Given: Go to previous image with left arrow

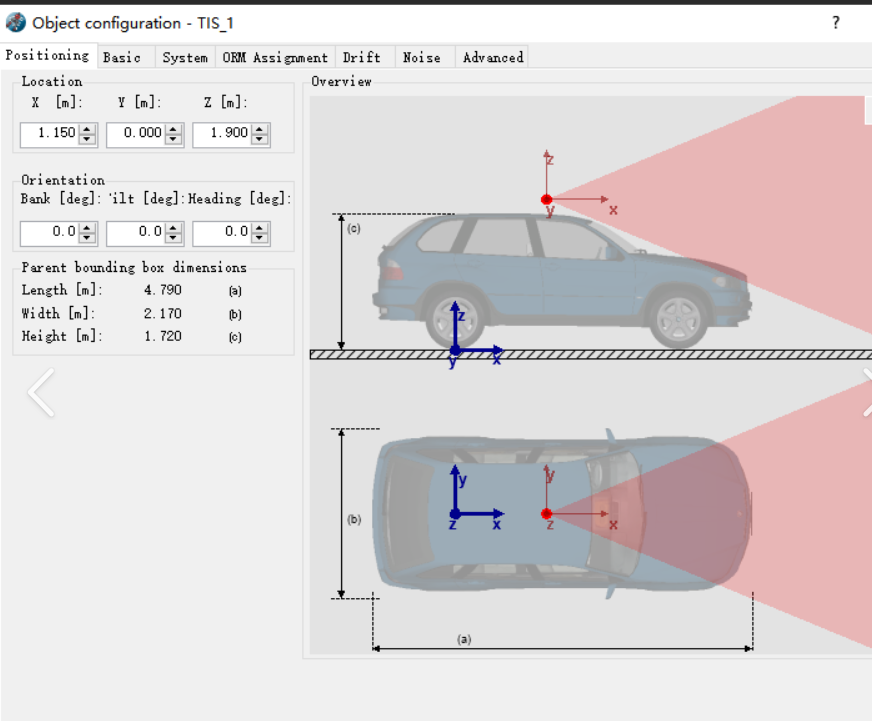Looking at the screenshot, I should pyautogui.click(x=42, y=392).
